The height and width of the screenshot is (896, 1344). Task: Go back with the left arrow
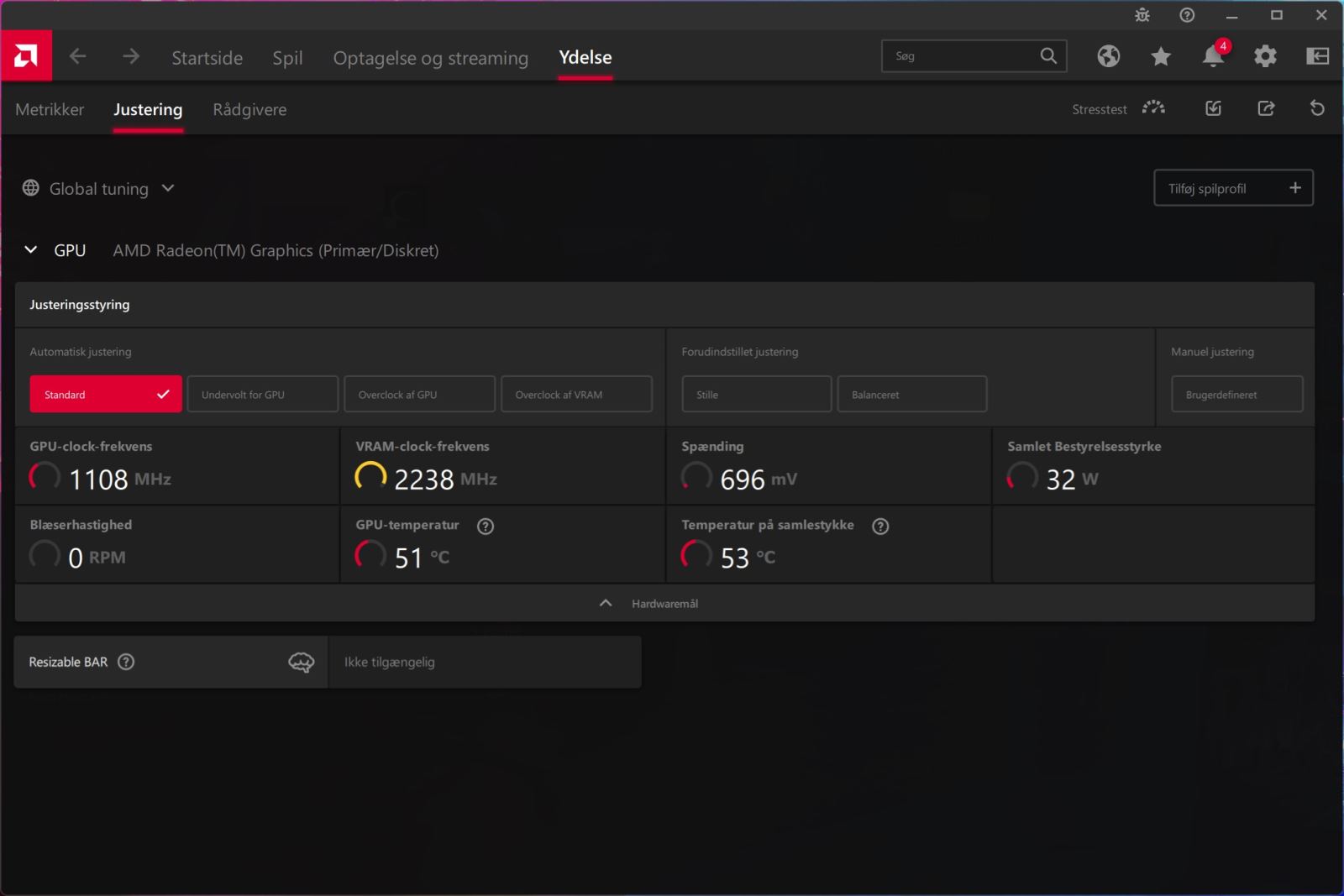(77, 56)
